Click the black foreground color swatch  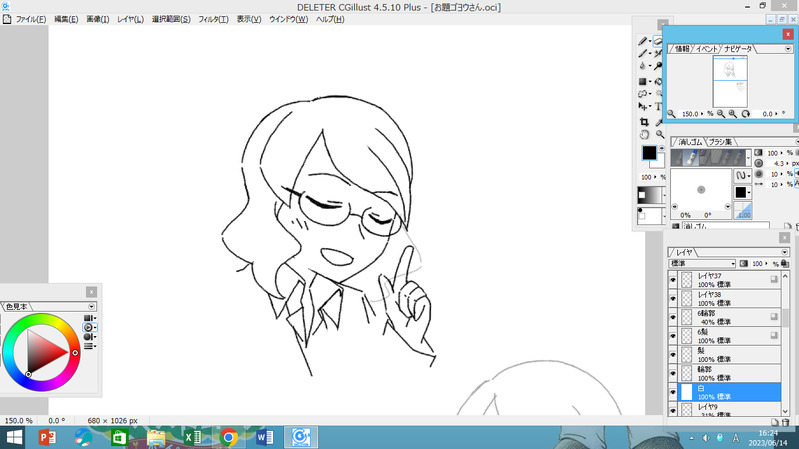pos(649,152)
